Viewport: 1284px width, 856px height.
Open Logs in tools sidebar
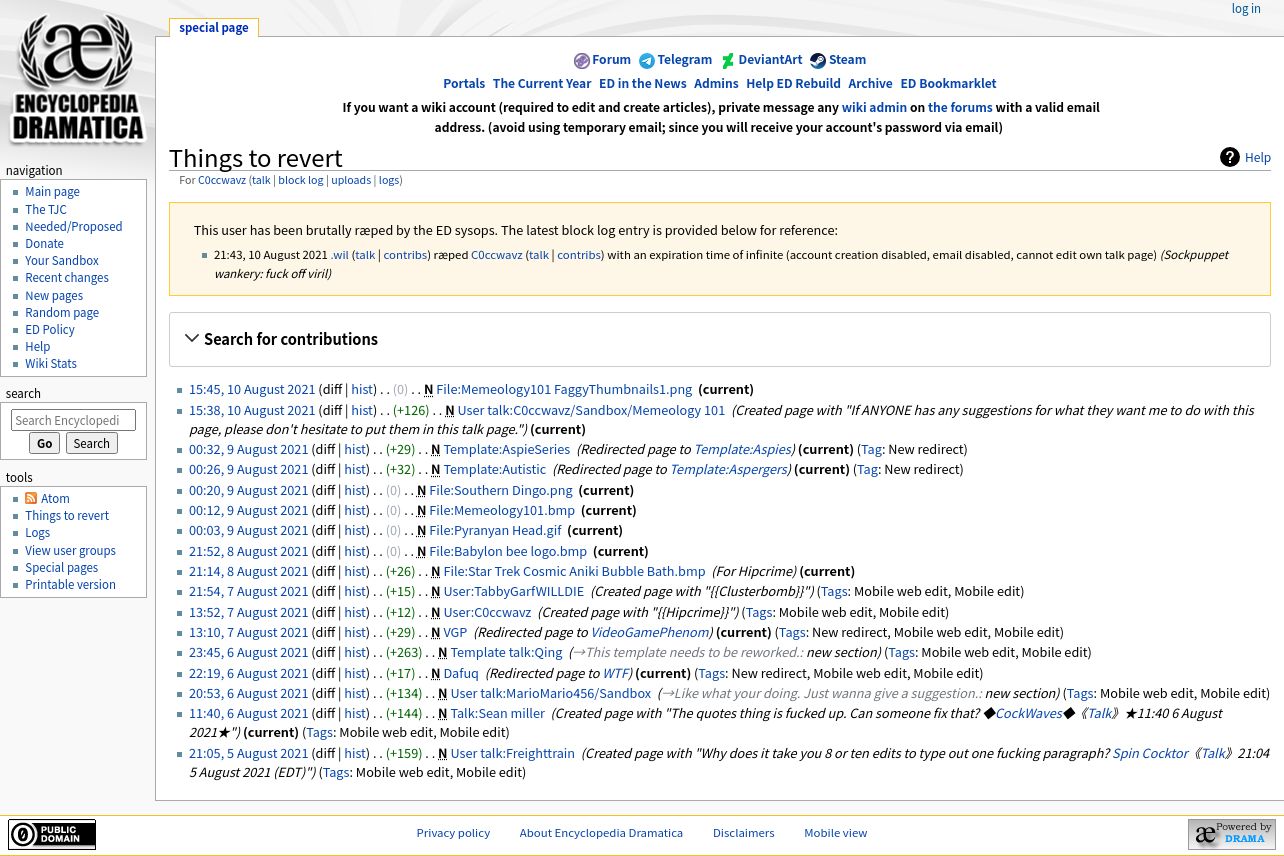tap(37, 533)
